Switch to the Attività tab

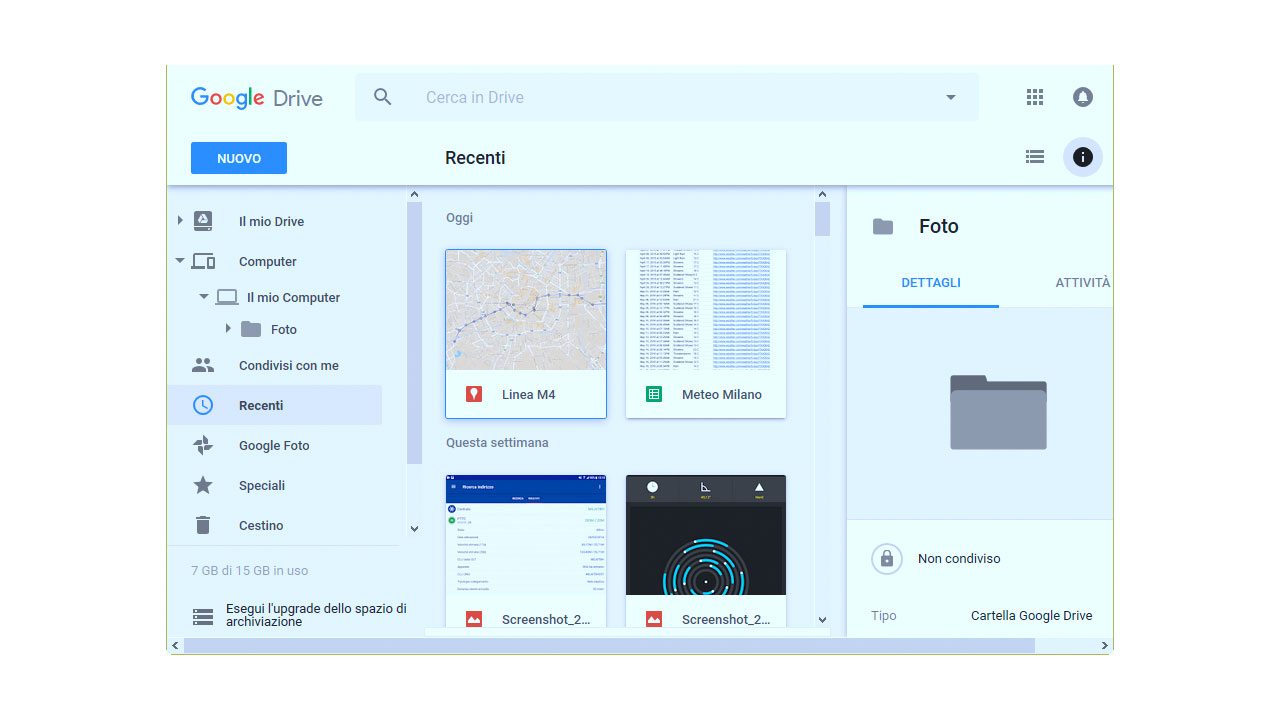(1082, 283)
